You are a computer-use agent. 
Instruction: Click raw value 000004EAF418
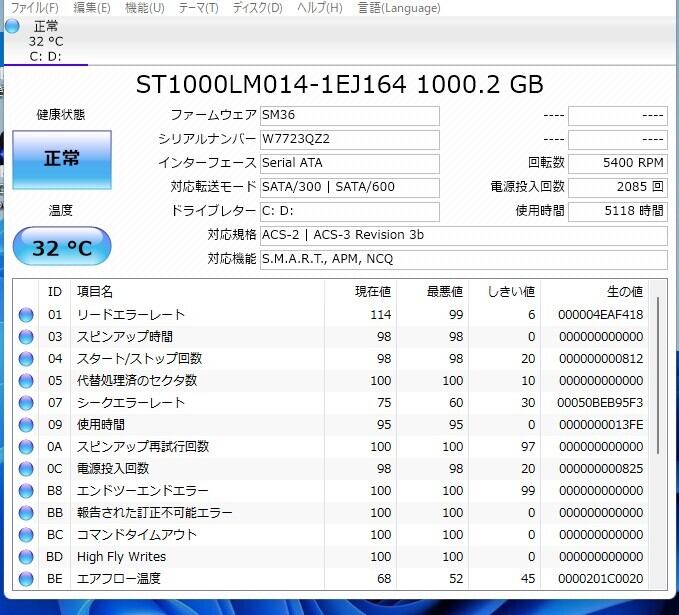[601, 315]
